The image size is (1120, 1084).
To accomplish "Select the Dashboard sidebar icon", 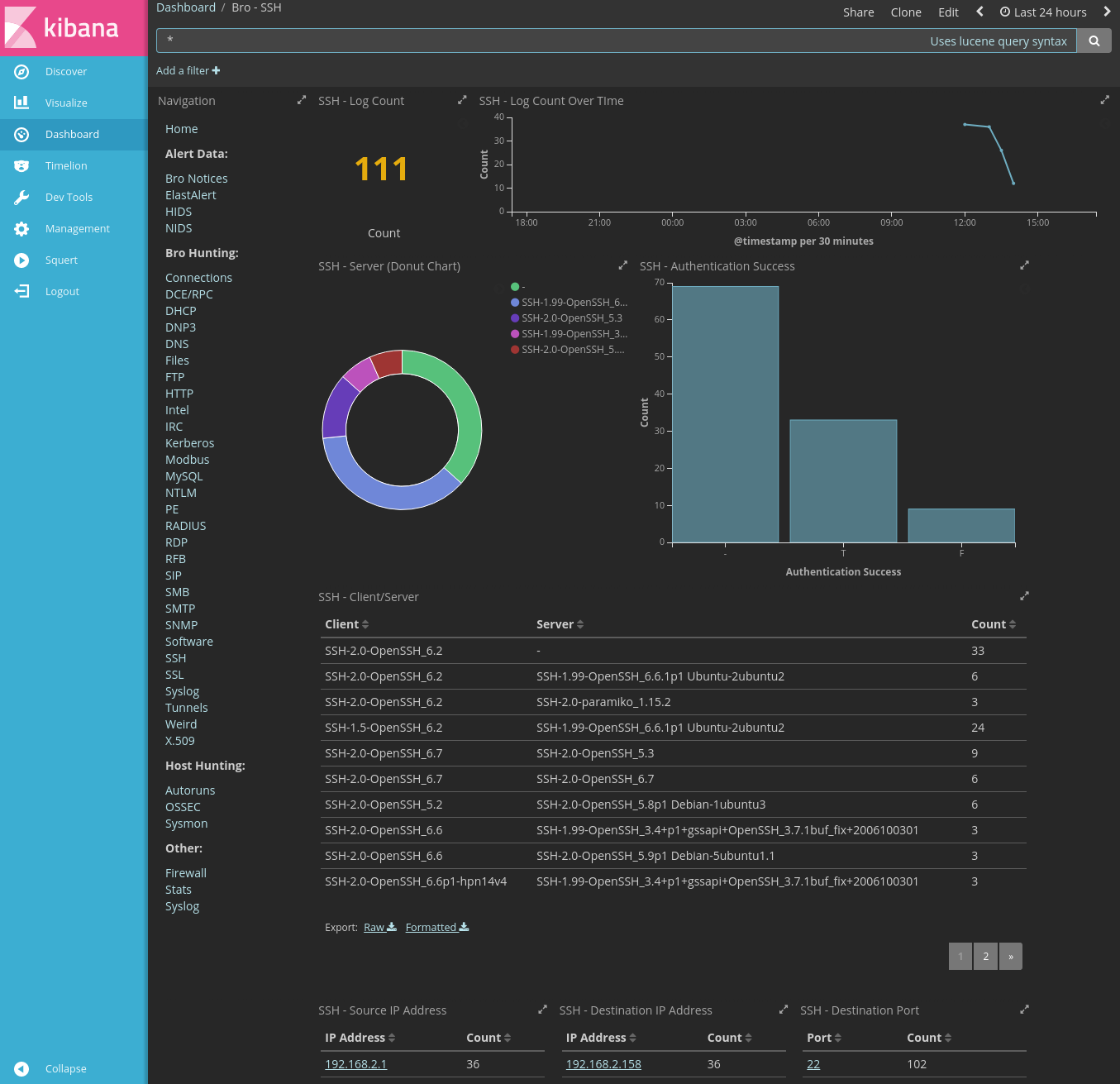I will (x=21, y=135).
